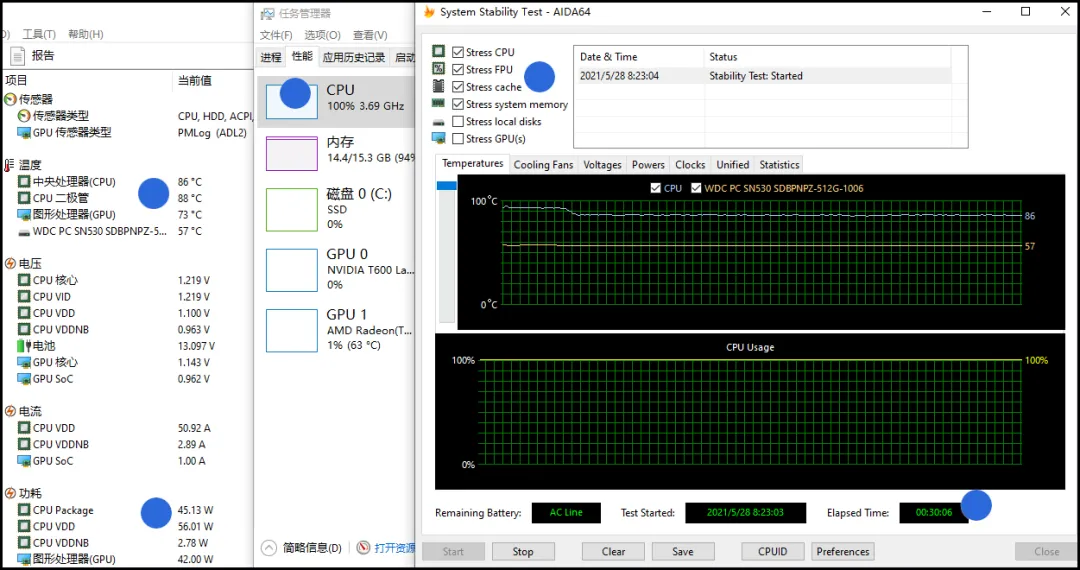
Task: Click the 打开资源 link in Task Manager
Action: click(395, 548)
